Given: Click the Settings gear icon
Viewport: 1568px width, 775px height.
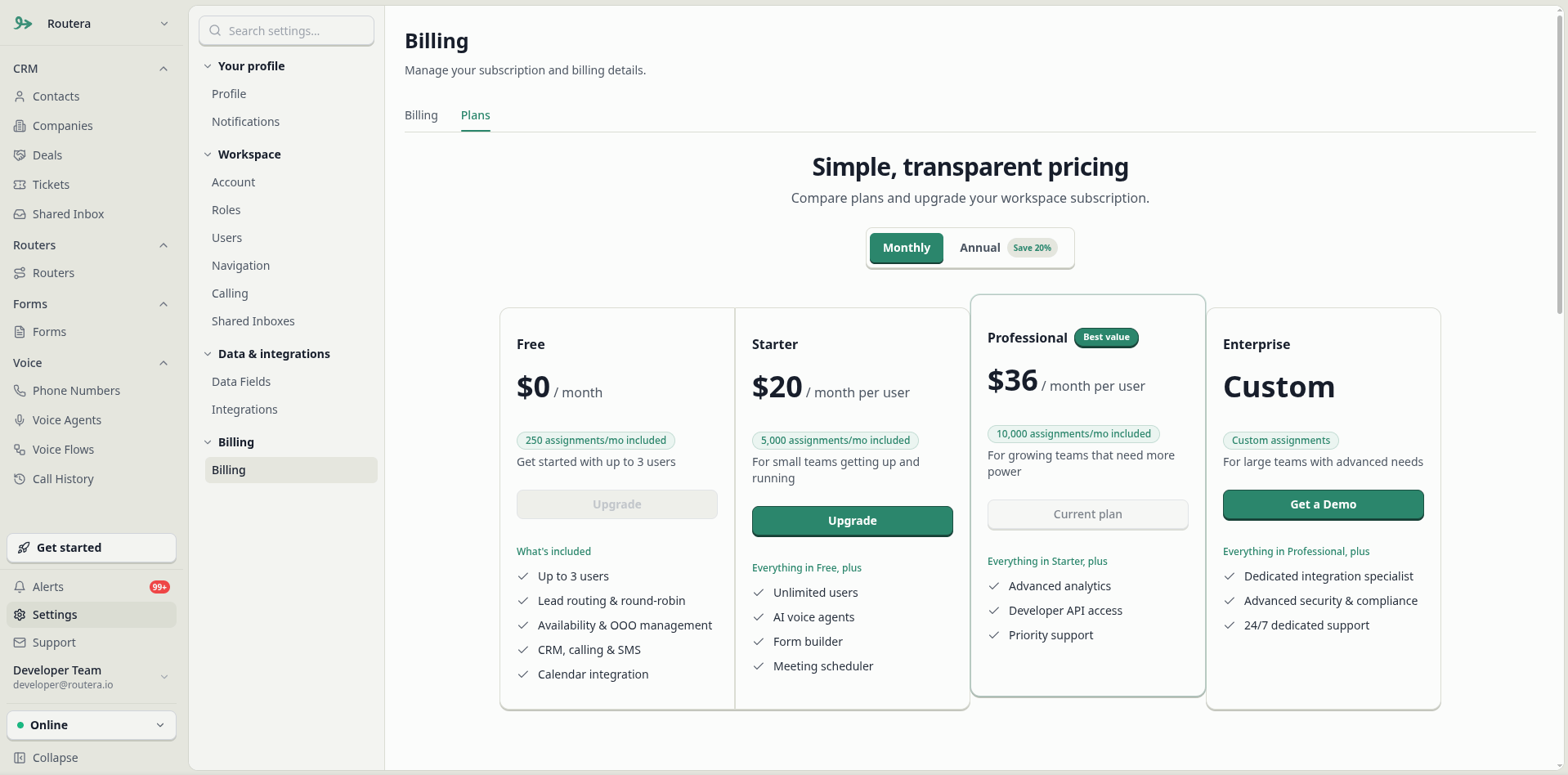Looking at the screenshot, I should point(20,615).
